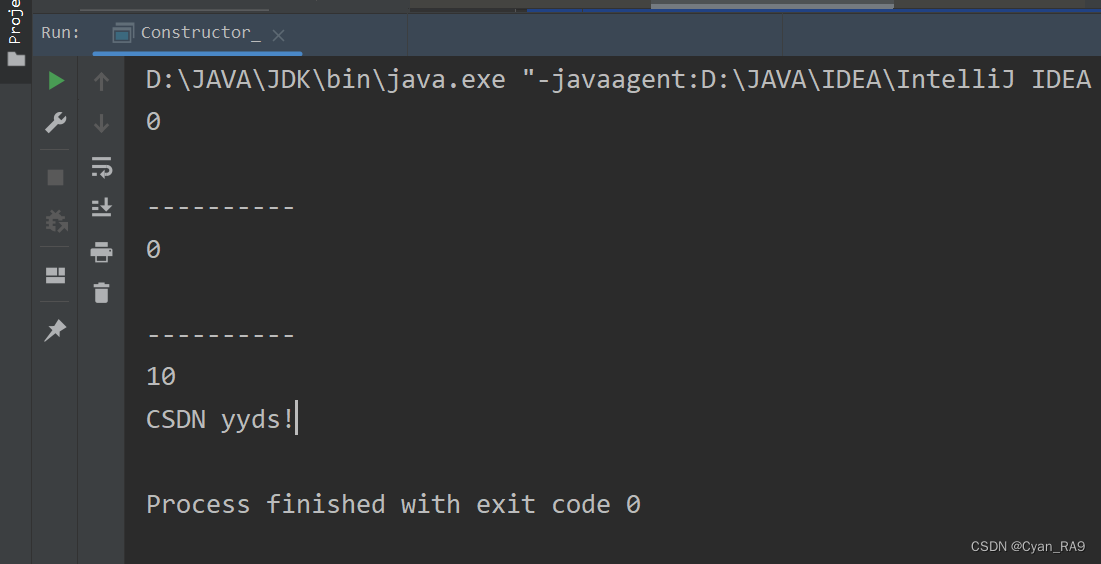Open the Project tool window tab
The width and height of the screenshot is (1101, 564).
pos(15,34)
